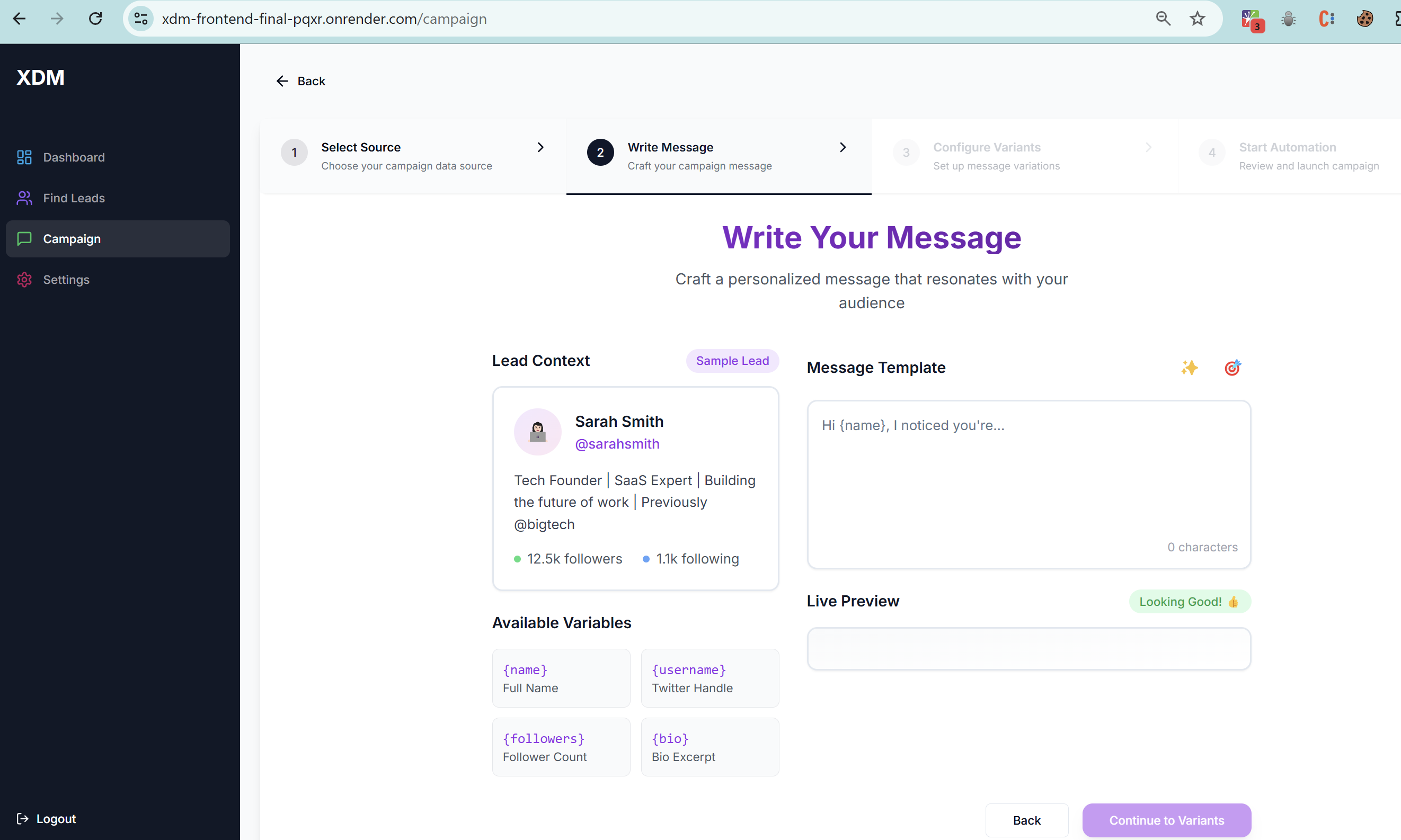Click the 12.5k followers text
This screenshot has height=840, width=1401.
coord(574,559)
